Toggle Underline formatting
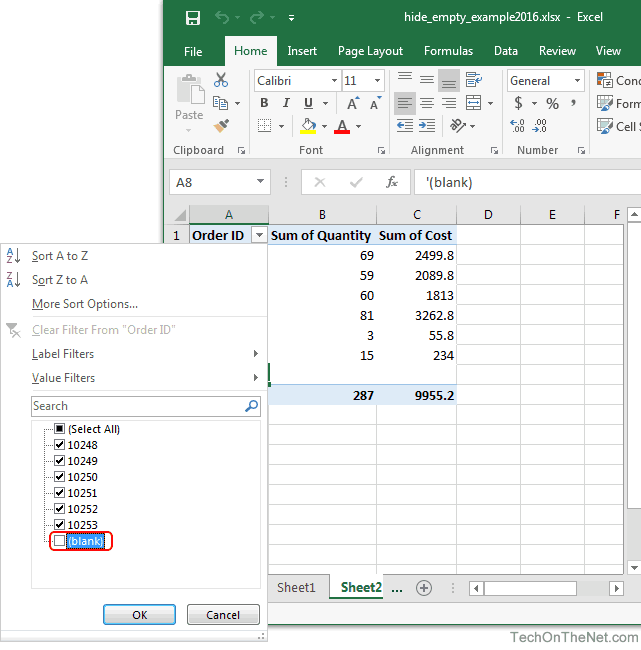This screenshot has width=641, height=650. pos(308,103)
